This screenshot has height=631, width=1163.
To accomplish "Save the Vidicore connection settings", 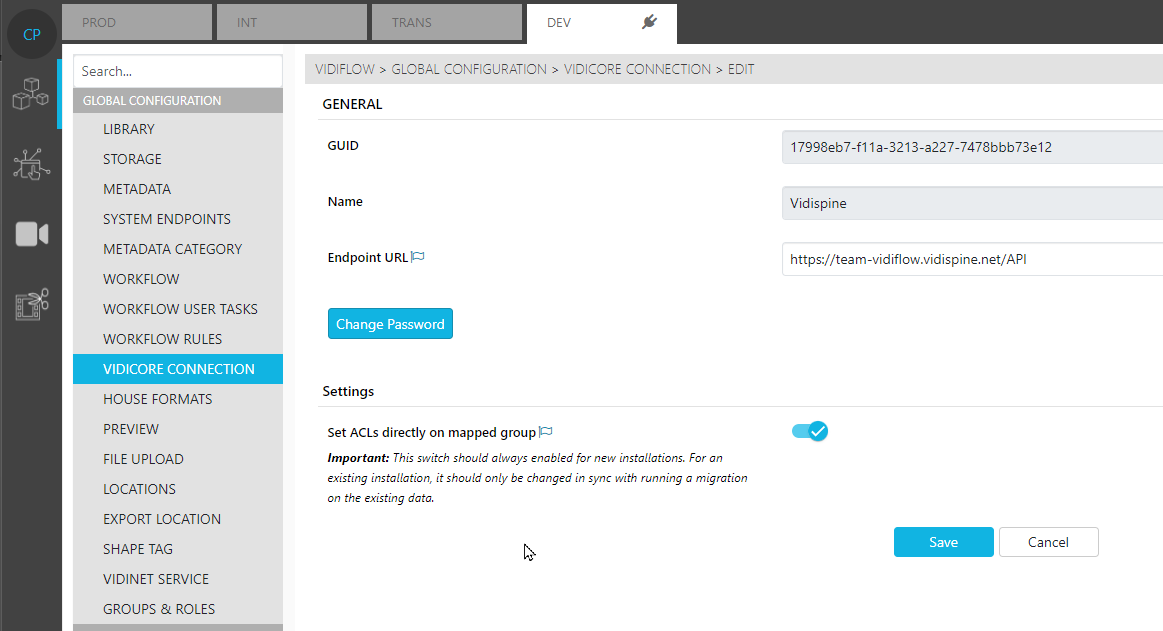I will coord(943,542).
